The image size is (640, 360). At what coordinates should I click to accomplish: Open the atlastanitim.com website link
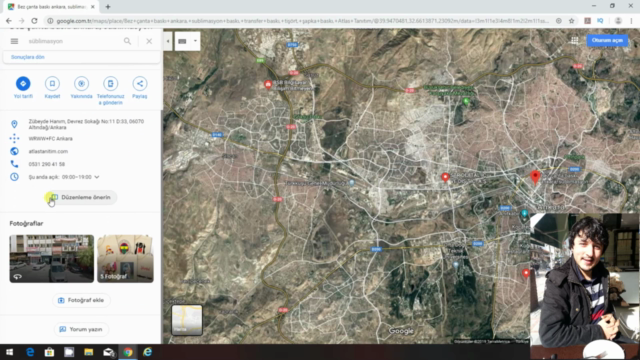48,151
